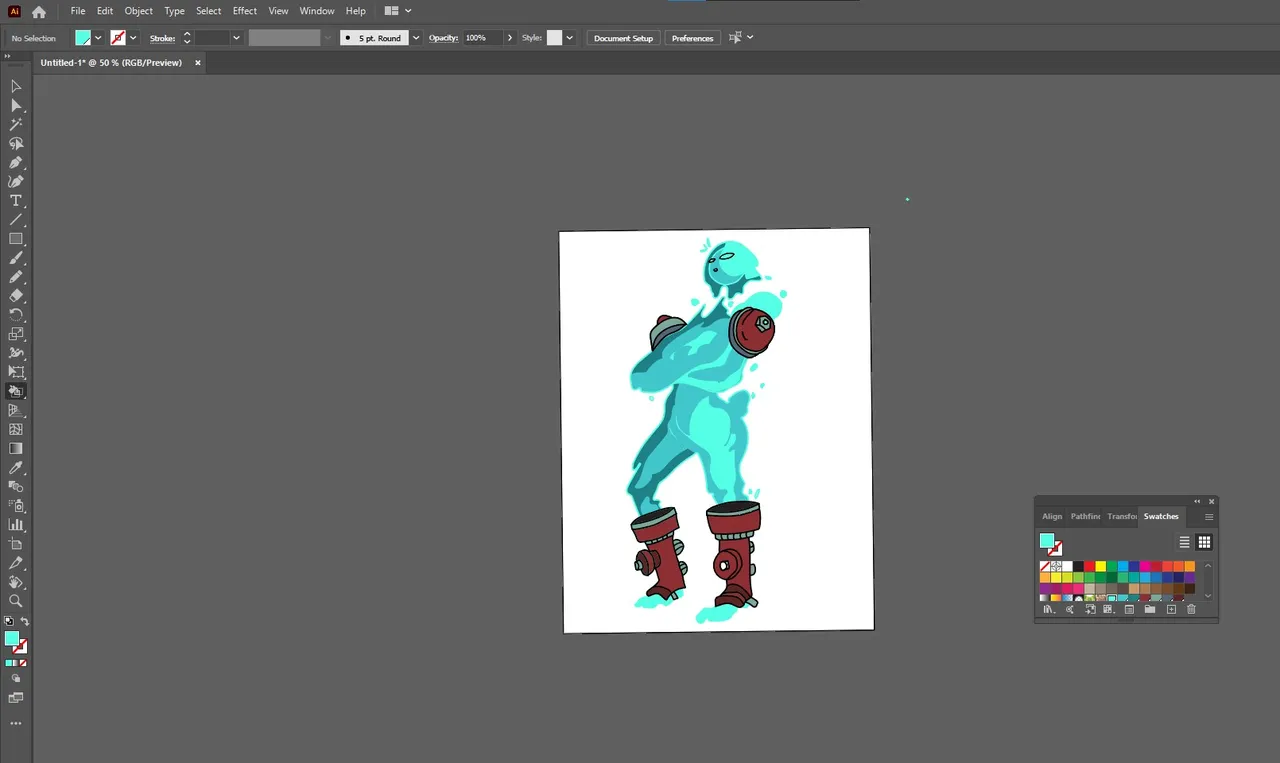Open fill color dropdown in control bar
The width and height of the screenshot is (1280, 763).
click(x=98, y=38)
